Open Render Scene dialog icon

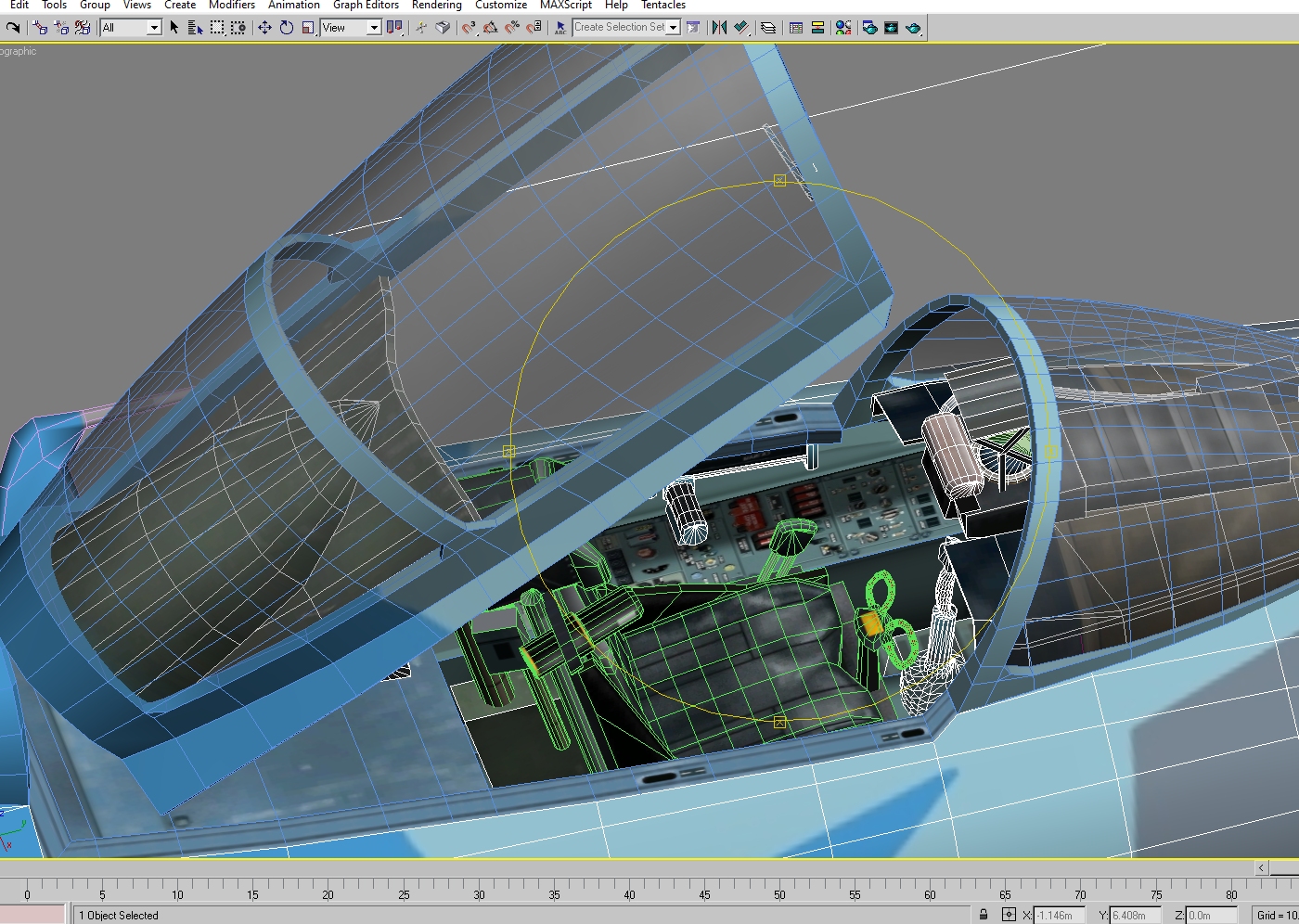click(x=869, y=28)
